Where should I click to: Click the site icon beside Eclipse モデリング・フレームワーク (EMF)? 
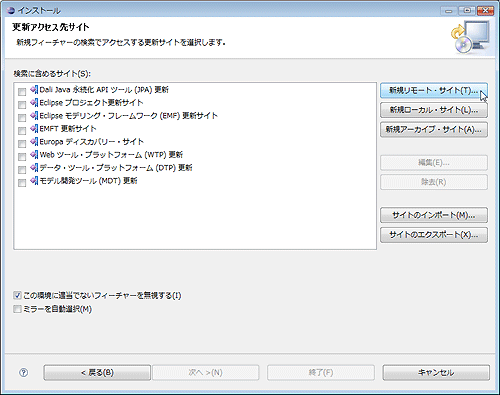tap(34, 116)
